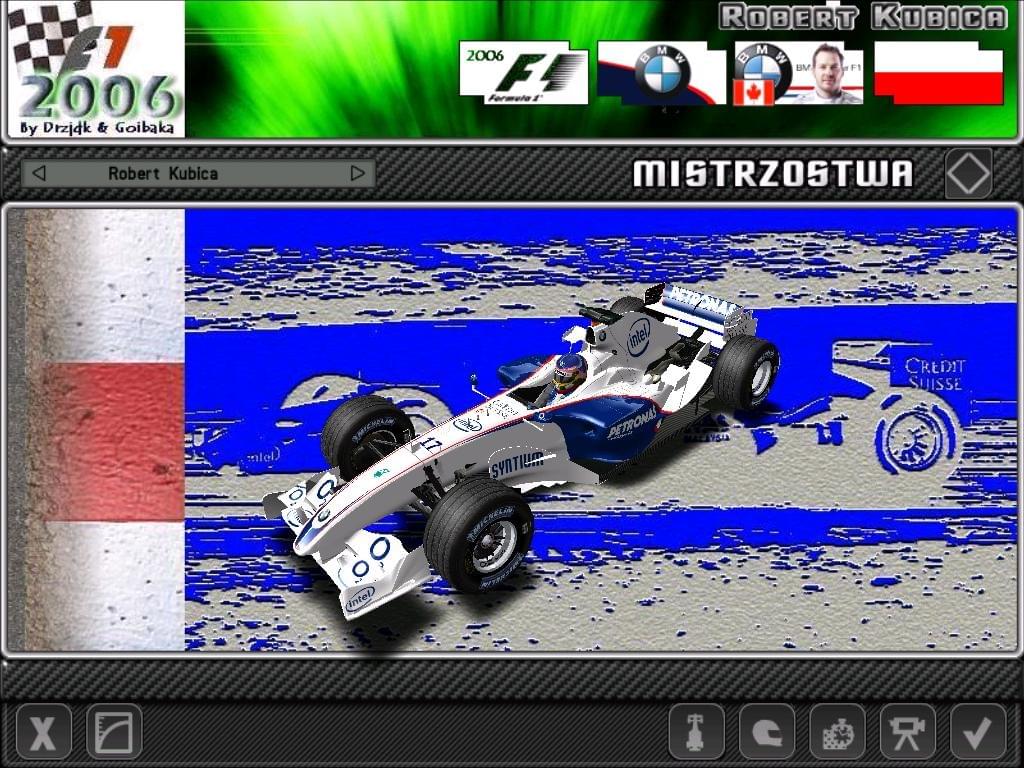Click the BMW Sauber car preview
Image resolution: width=1024 pixels, height=768 pixels.
pyautogui.click(x=520, y=451)
